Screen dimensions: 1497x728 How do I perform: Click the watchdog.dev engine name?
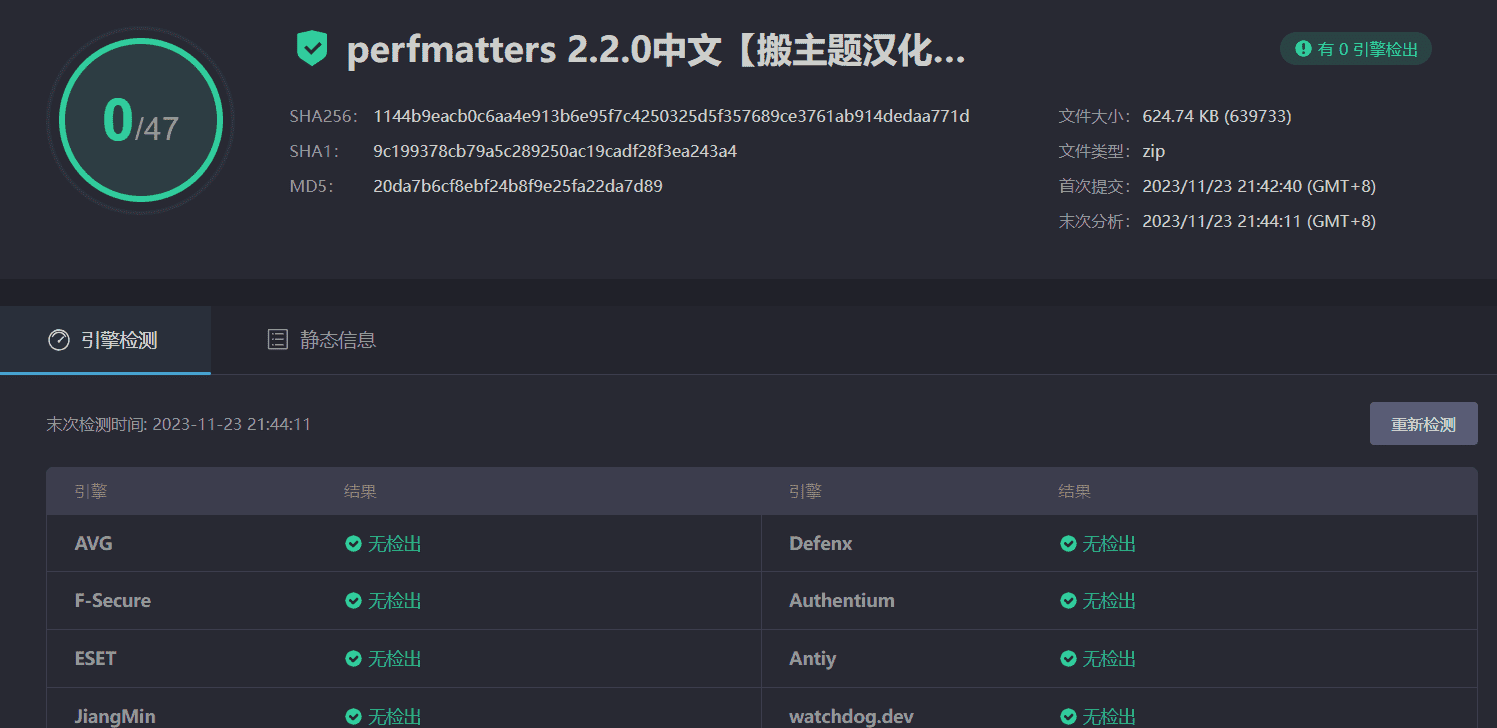(x=851, y=717)
